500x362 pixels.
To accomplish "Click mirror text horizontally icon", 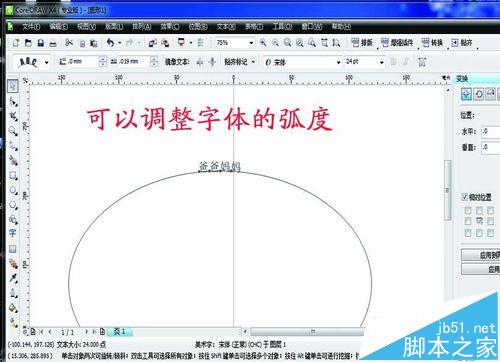I will tap(200, 62).
